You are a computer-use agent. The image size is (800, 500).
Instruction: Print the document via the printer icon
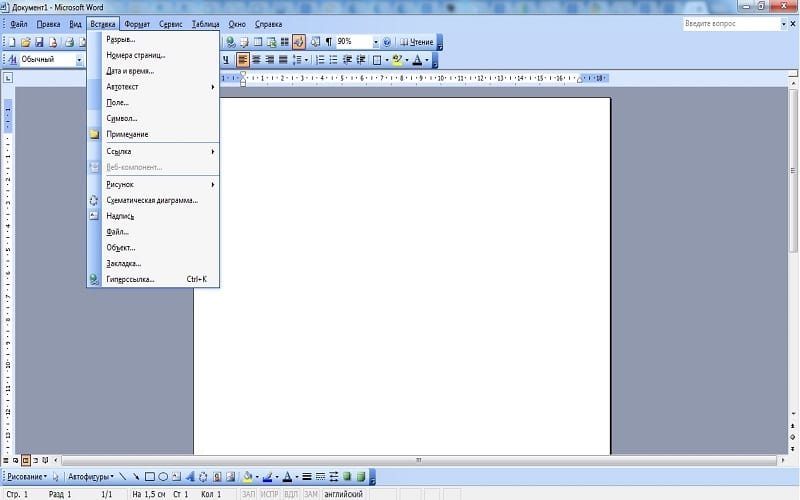(x=69, y=42)
